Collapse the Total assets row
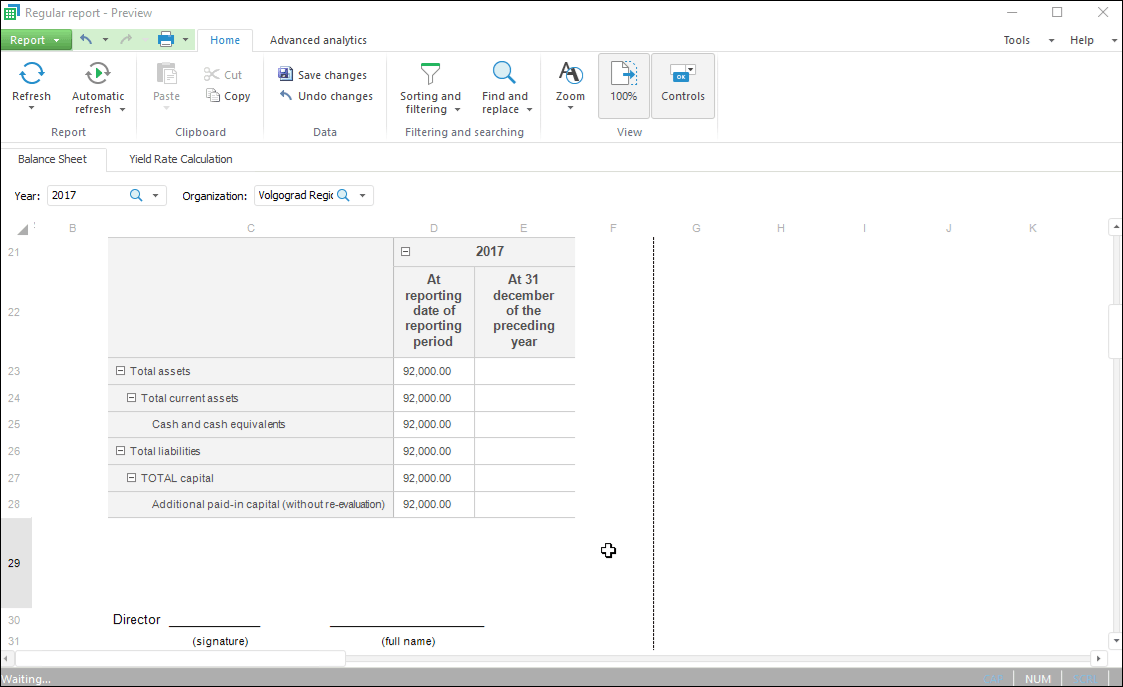 (120, 371)
